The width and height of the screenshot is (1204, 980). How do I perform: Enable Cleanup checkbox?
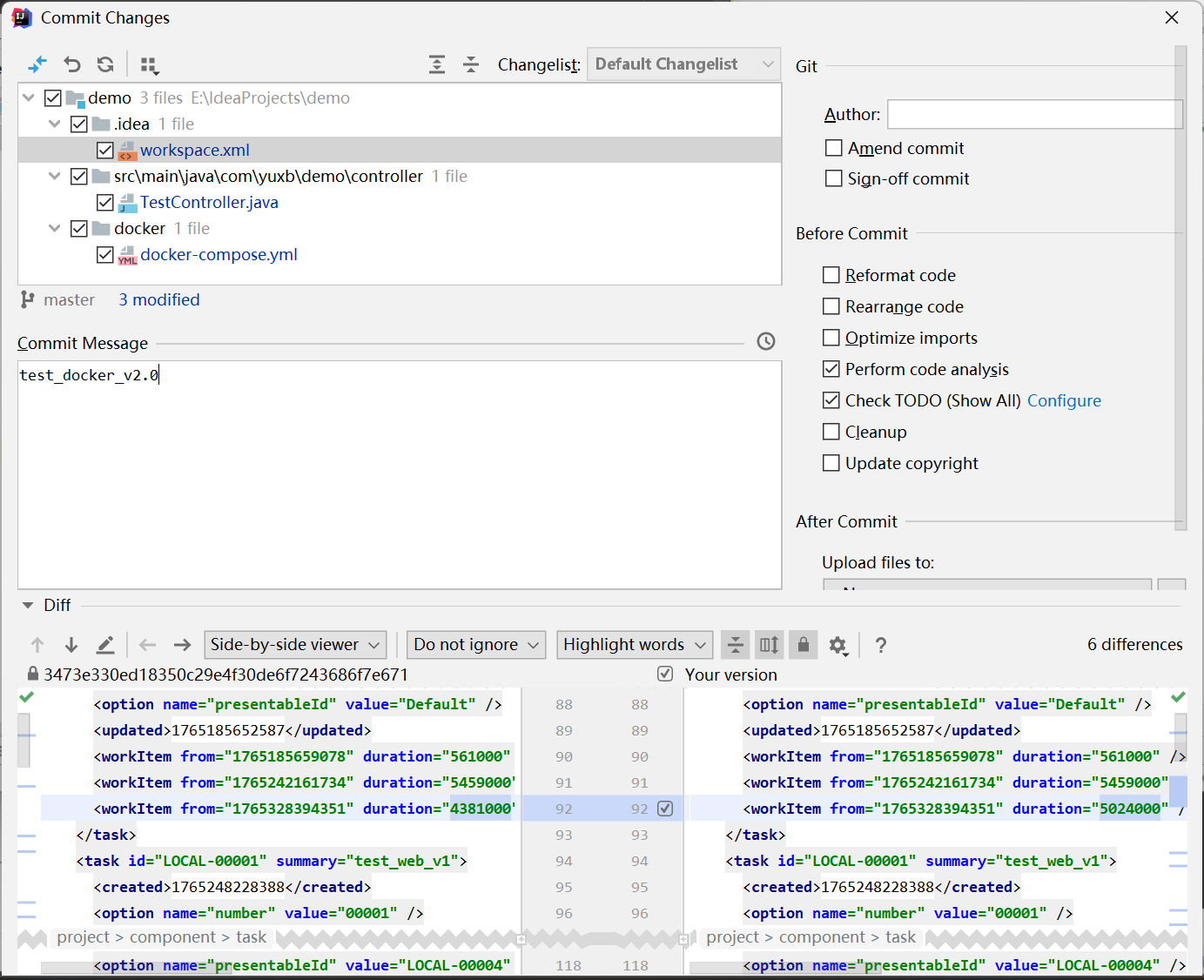pyautogui.click(x=831, y=432)
